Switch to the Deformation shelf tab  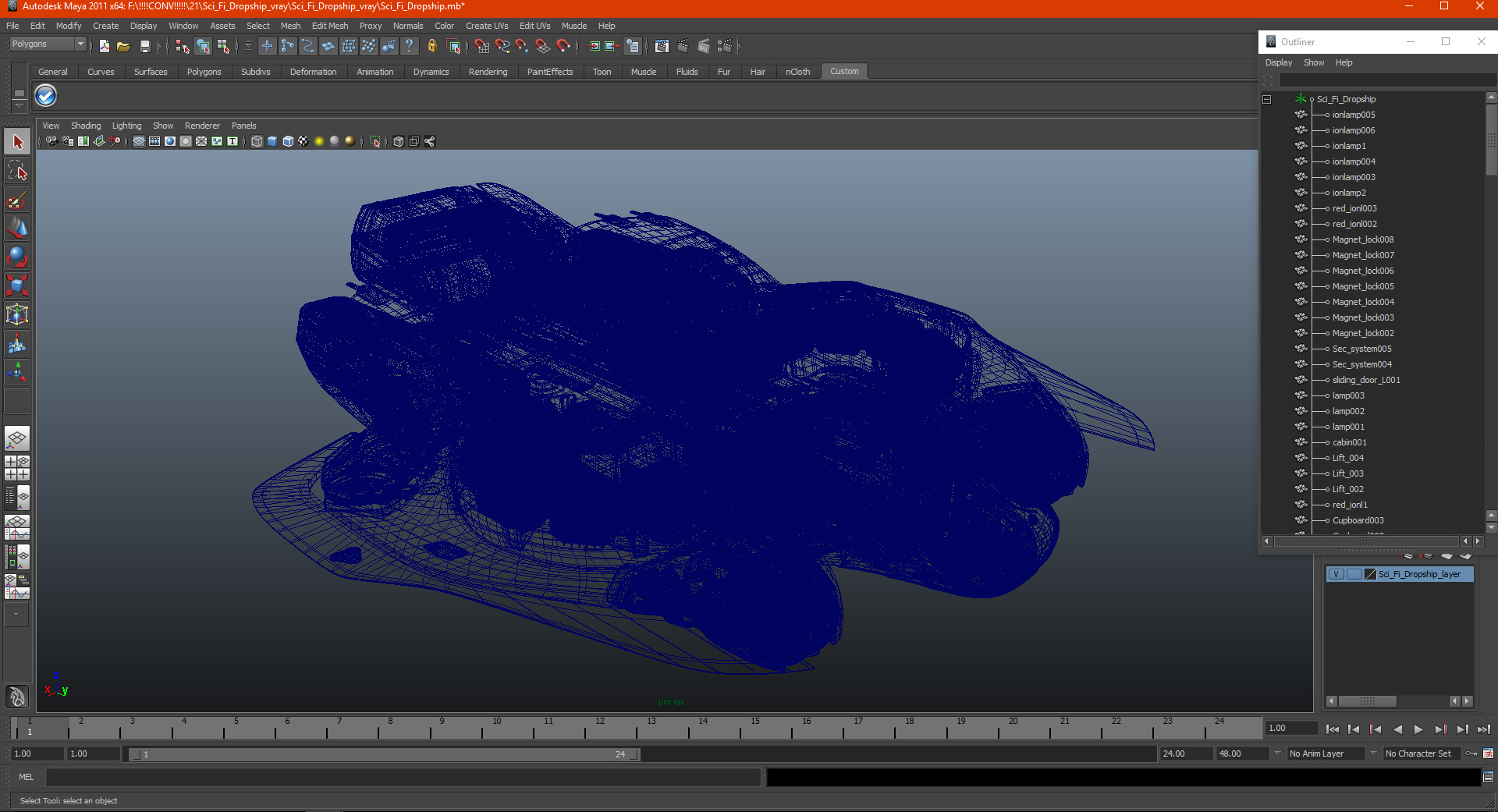[x=313, y=72]
